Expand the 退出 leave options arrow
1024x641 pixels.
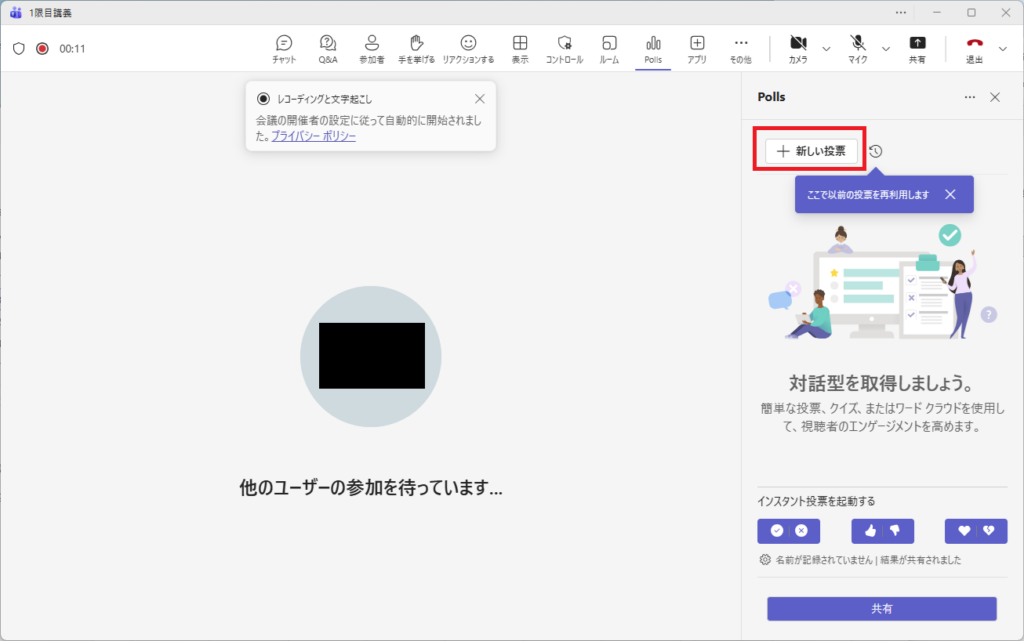pyautogui.click(x=1003, y=48)
